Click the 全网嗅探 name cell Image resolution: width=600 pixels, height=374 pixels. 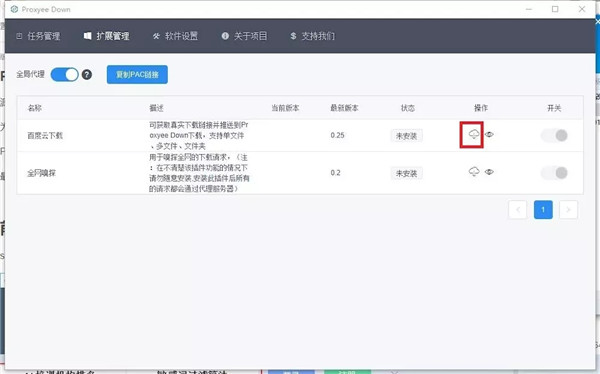coord(41,173)
